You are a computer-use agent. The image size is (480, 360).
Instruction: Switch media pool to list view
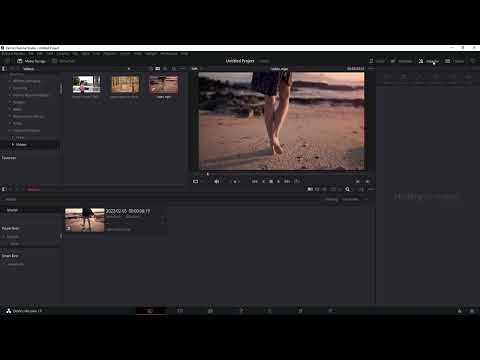[x=325, y=189]
